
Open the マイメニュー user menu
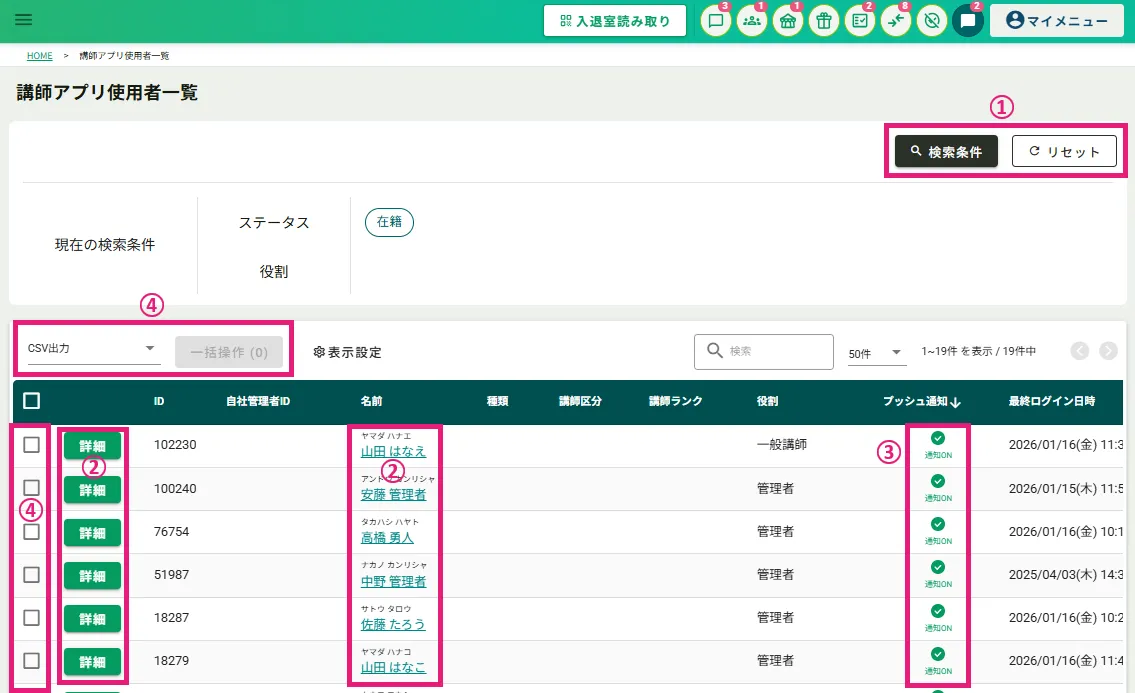click(1057, 21)
